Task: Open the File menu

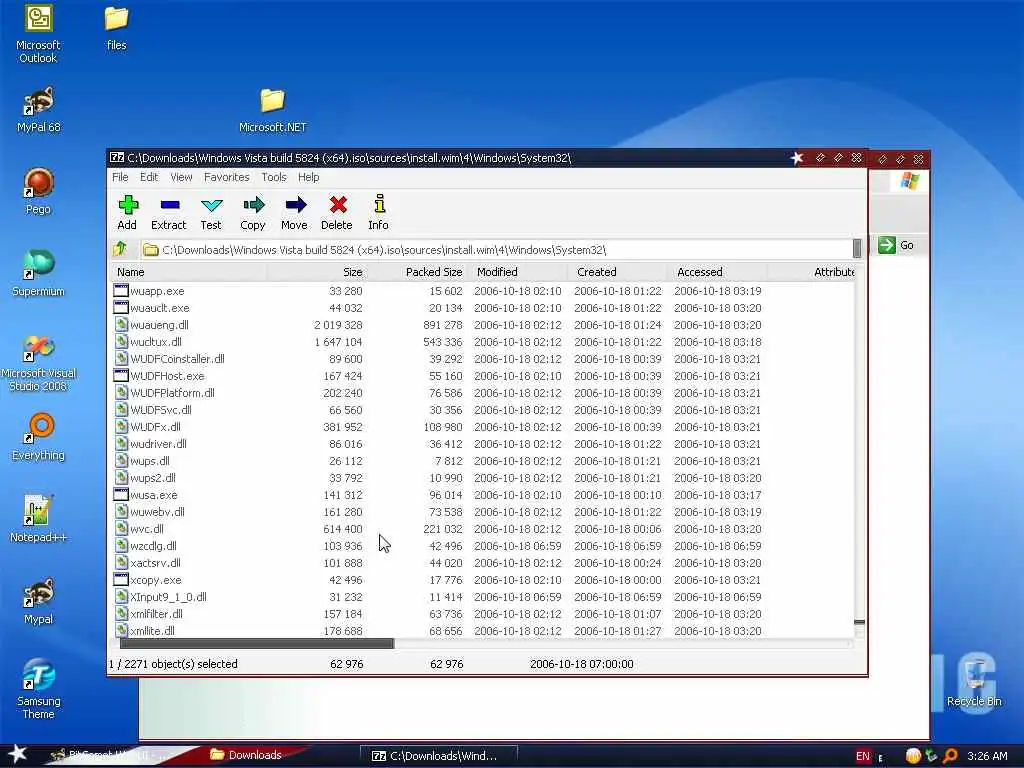Action: 120,177
